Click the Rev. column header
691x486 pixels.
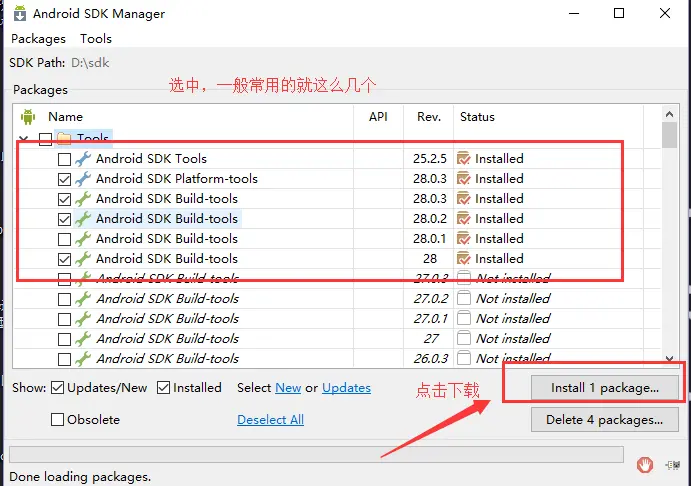(429, 117)
